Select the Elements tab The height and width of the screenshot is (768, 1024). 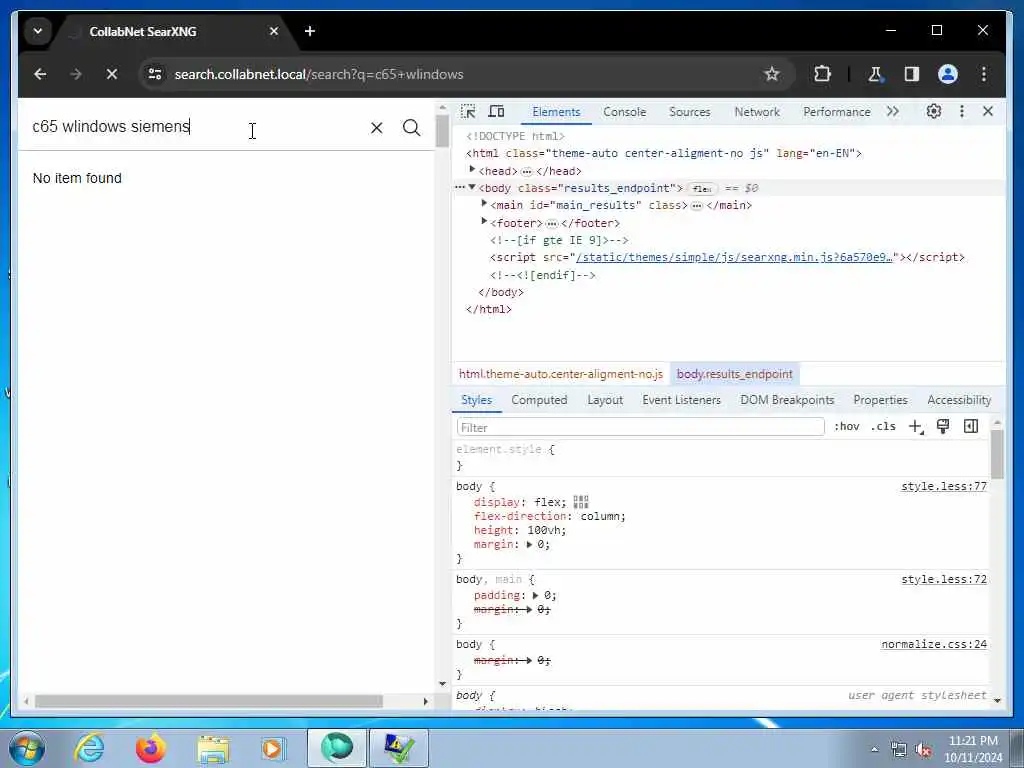pyautogui.click(x=556, y=112)
